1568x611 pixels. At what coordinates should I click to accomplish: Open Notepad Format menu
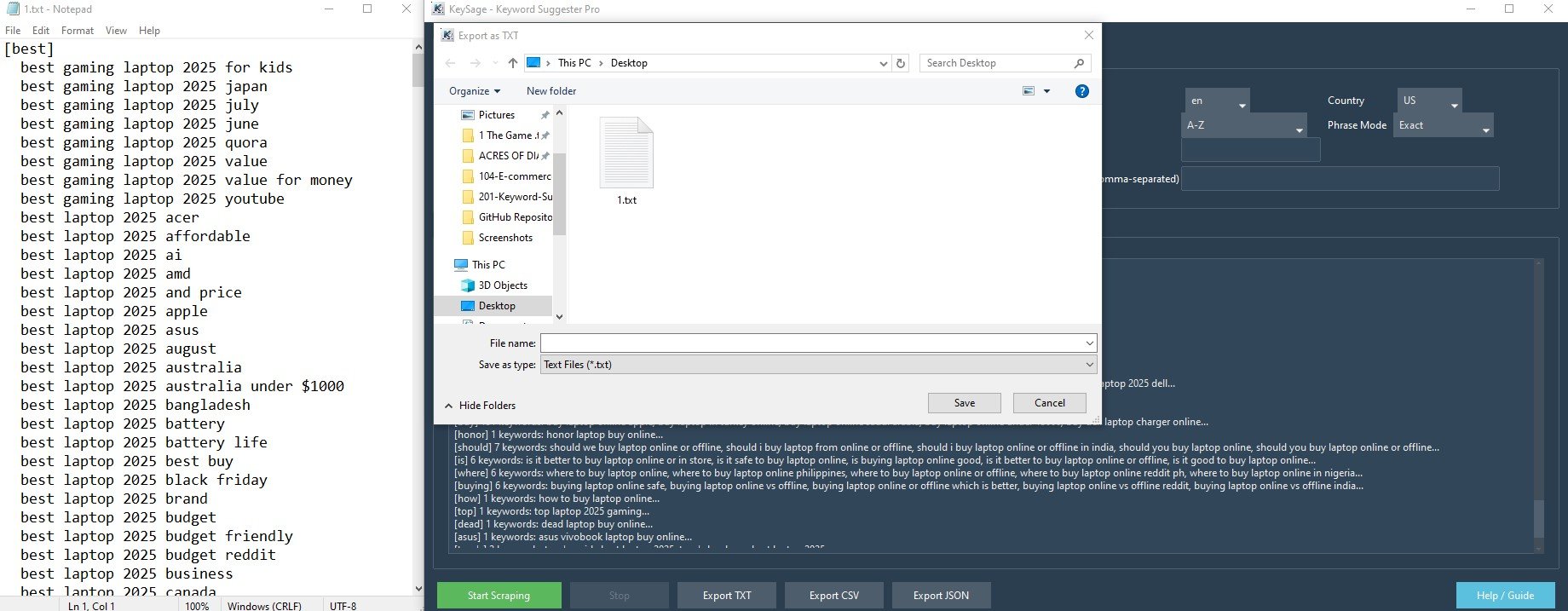tap(78, 31)
